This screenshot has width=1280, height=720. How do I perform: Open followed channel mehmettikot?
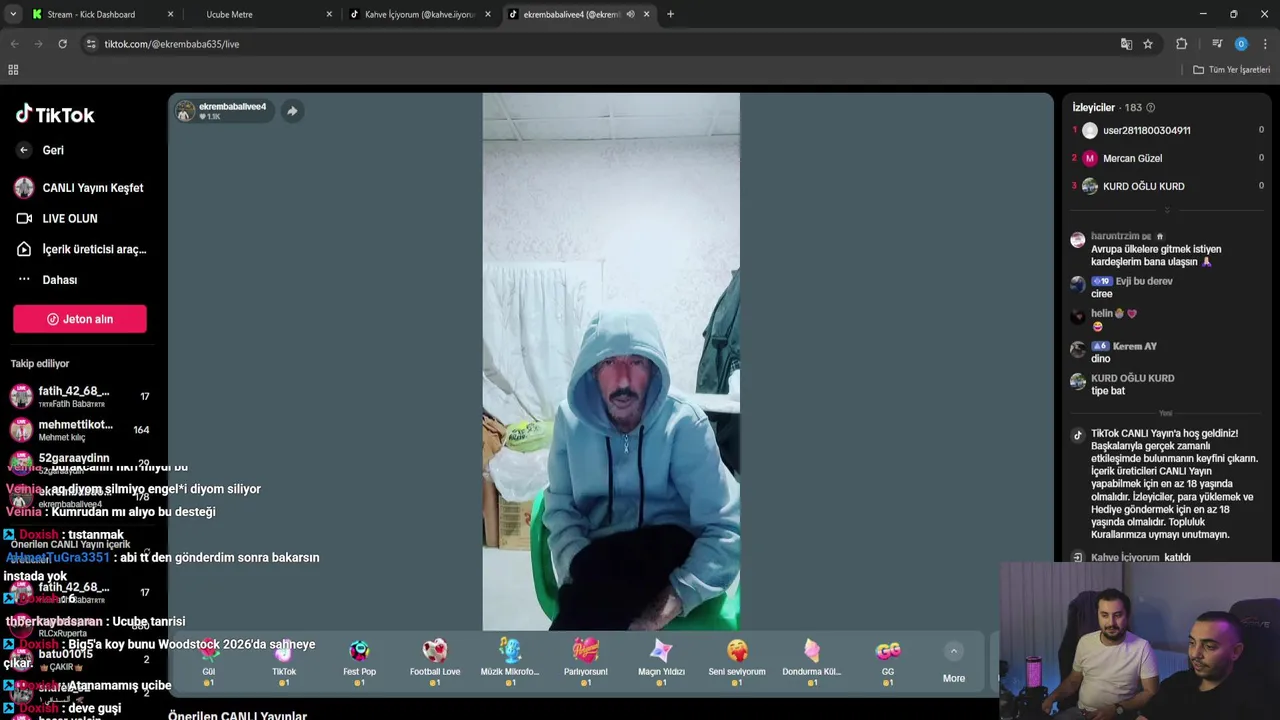[x=80, y=430]
